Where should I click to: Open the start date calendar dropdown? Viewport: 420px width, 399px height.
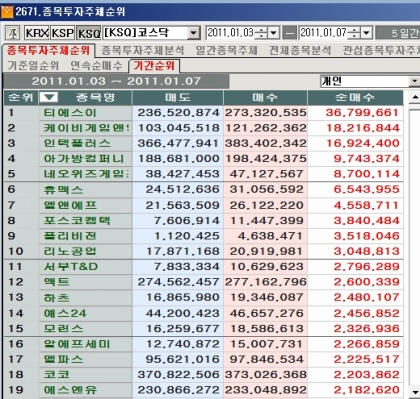click(x=273, y=33)
